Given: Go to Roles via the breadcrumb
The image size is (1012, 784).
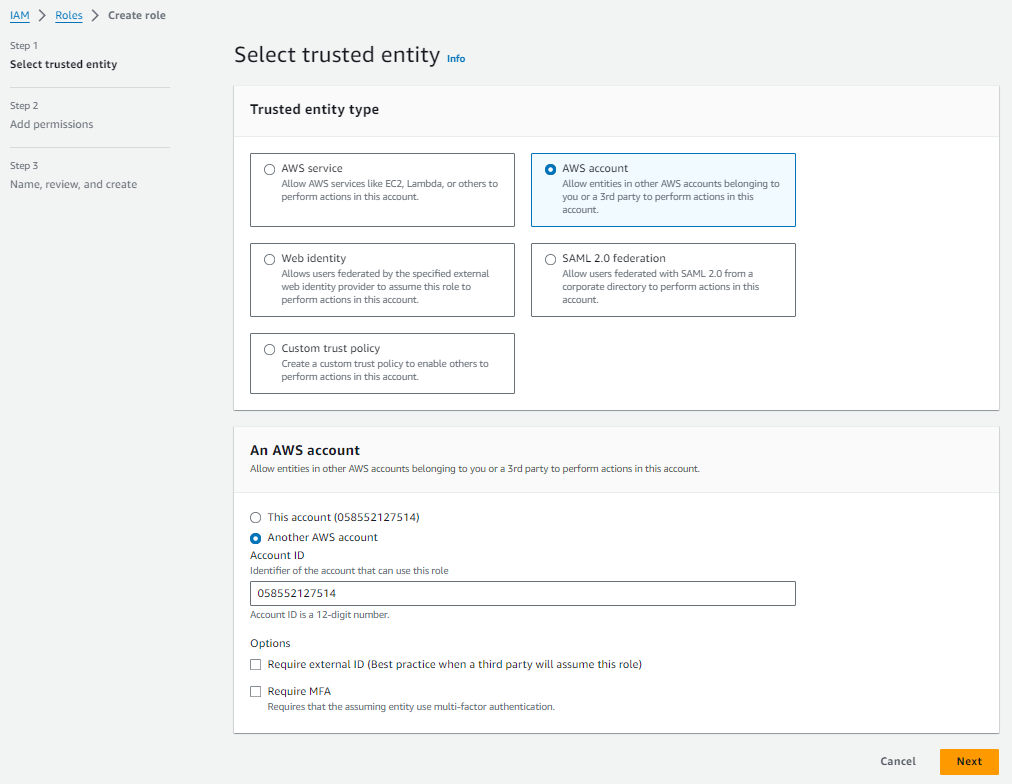Looking at the screenshot, I should [x=68, y=15].
